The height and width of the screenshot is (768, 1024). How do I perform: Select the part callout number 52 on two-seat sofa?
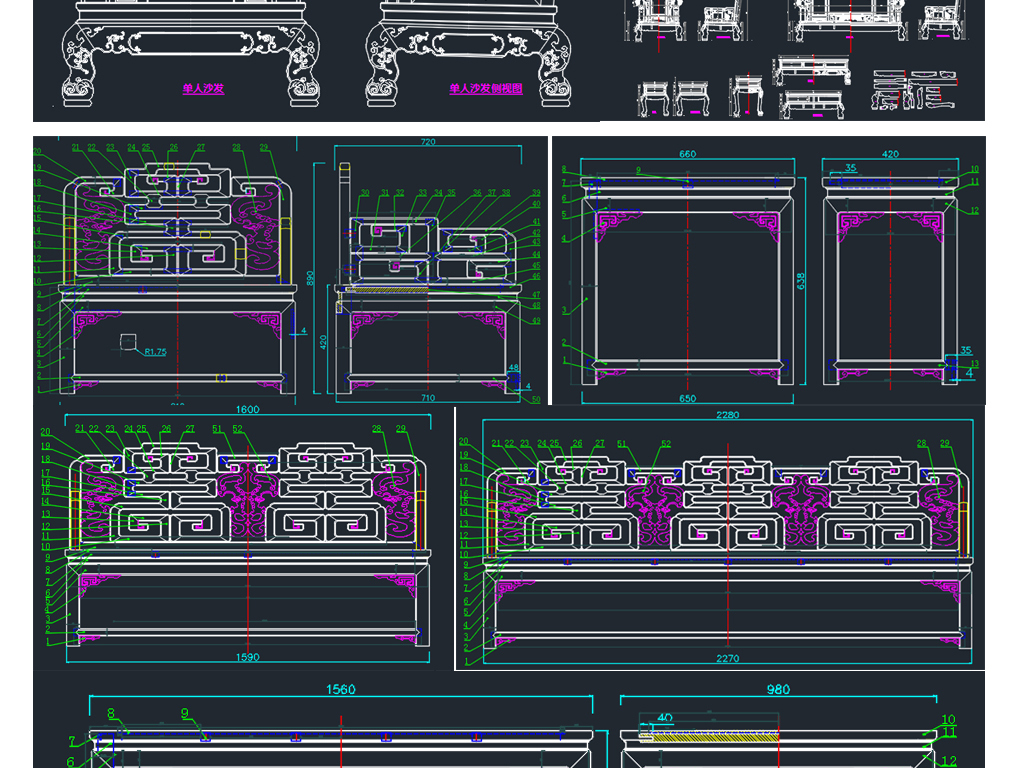coord(237,429)
